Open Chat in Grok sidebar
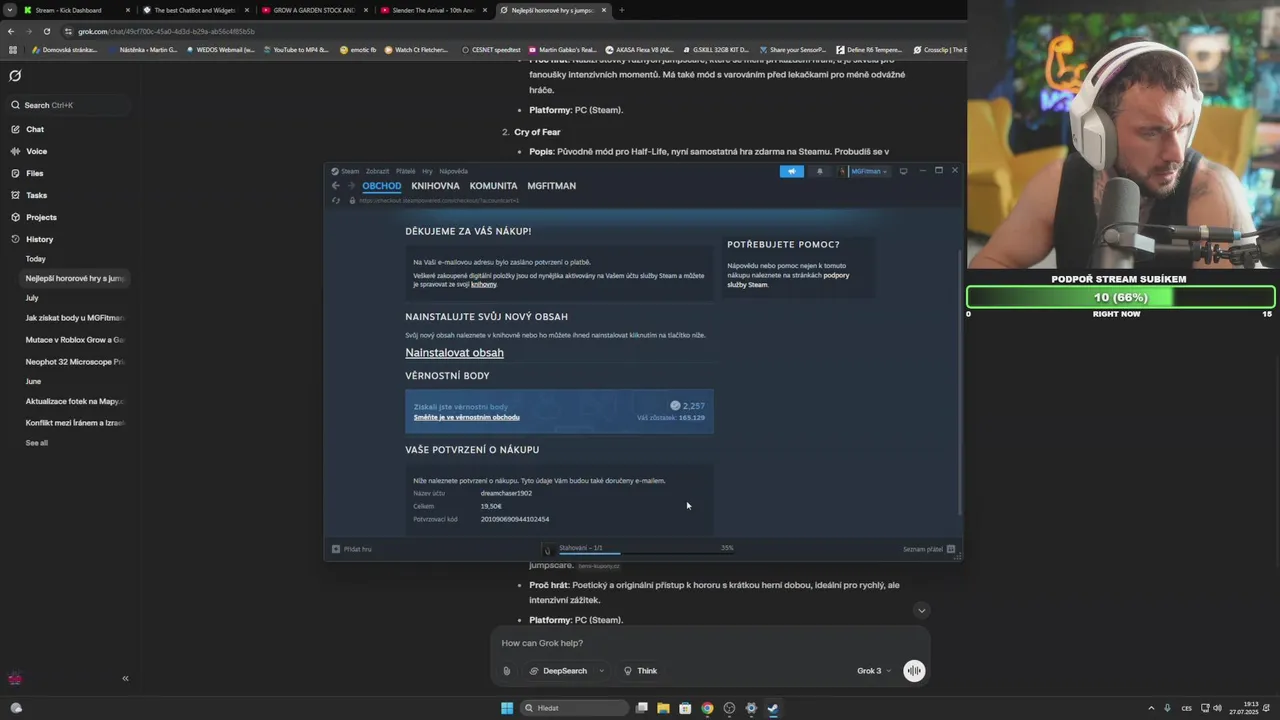 click(34, 129)
